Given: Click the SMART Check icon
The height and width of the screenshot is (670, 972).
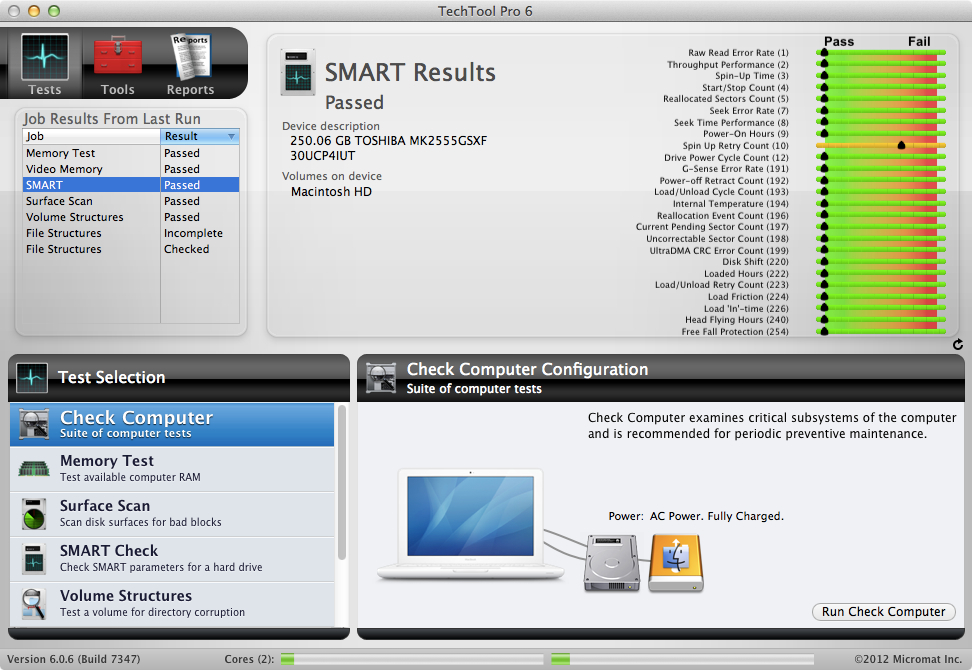Looking at the screenshot, I should 34,559.
